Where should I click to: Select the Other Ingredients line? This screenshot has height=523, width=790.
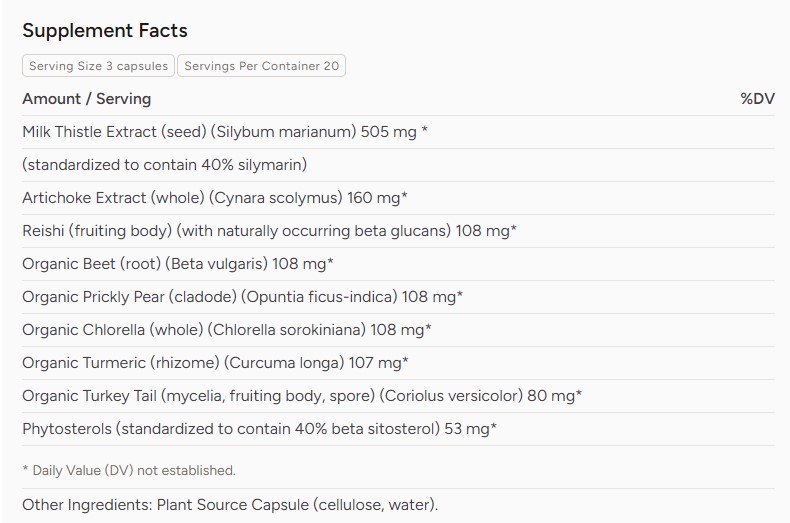[230, 505]
